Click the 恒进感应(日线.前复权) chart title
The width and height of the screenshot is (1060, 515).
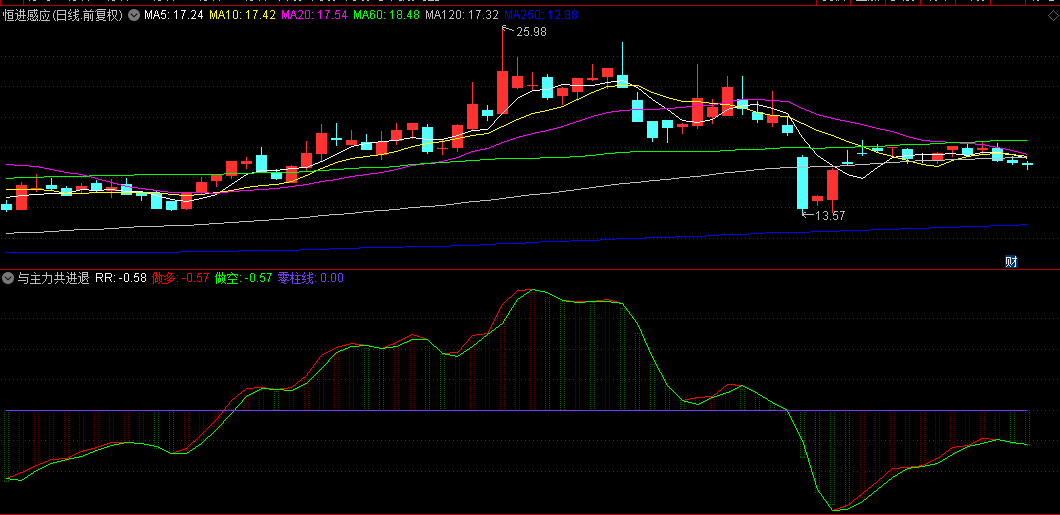coord(63,14)
